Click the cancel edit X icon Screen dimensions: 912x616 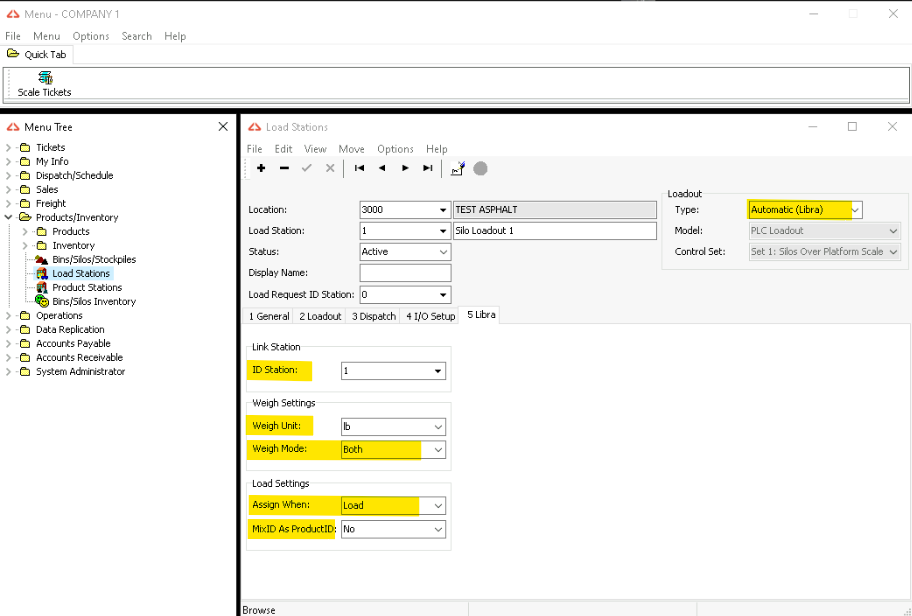point(330,168)
